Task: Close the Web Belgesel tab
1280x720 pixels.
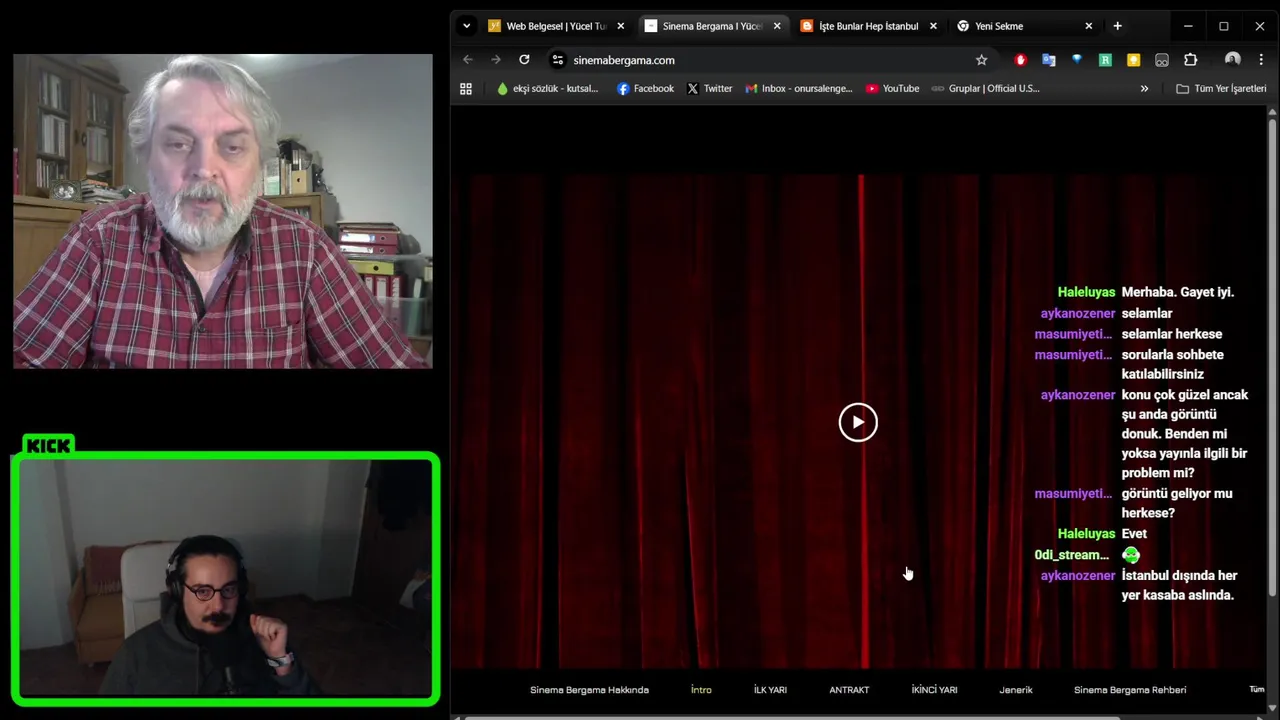Action: [620, 26]
